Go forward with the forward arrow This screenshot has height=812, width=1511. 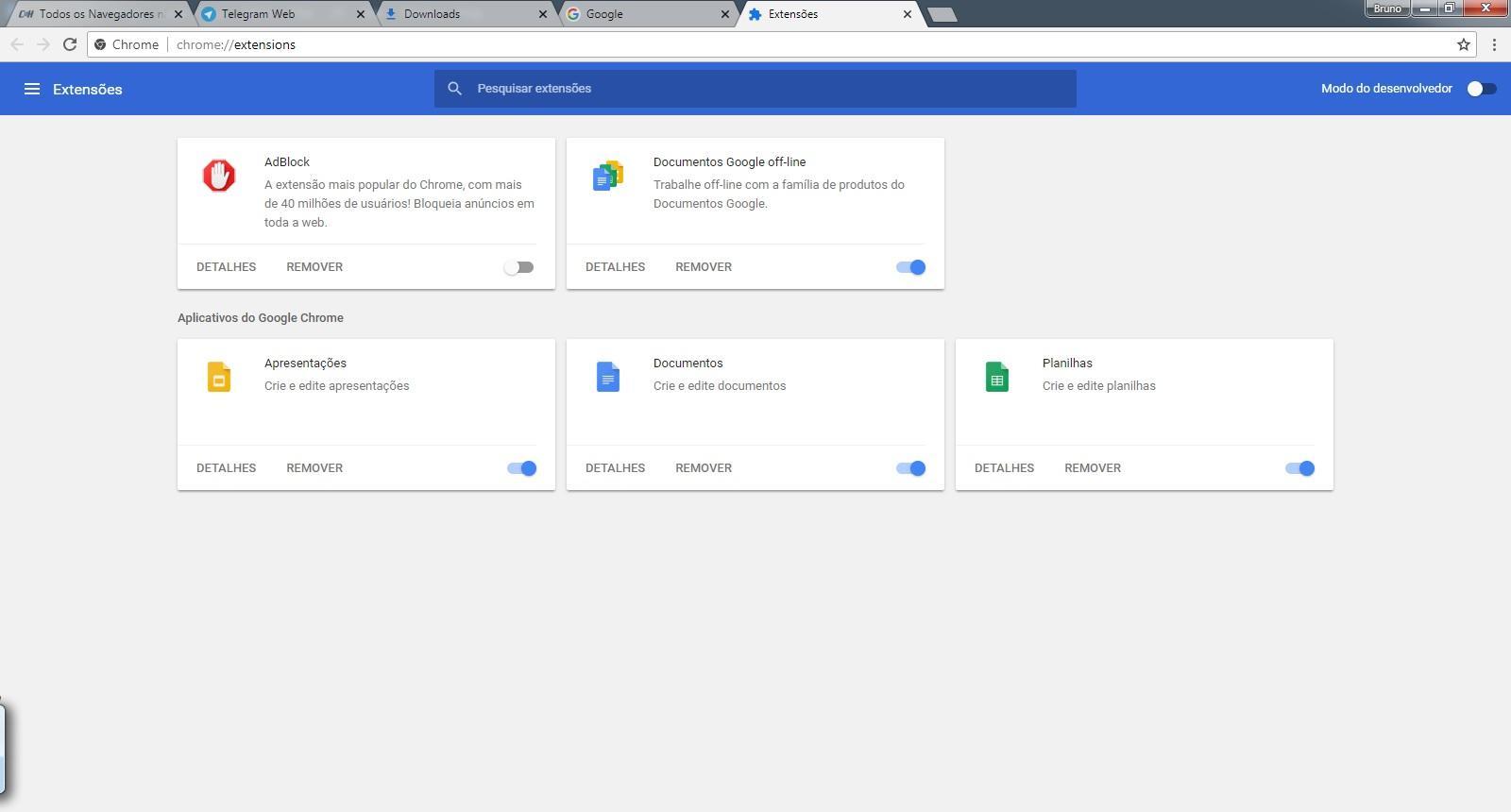pos(43,44)
